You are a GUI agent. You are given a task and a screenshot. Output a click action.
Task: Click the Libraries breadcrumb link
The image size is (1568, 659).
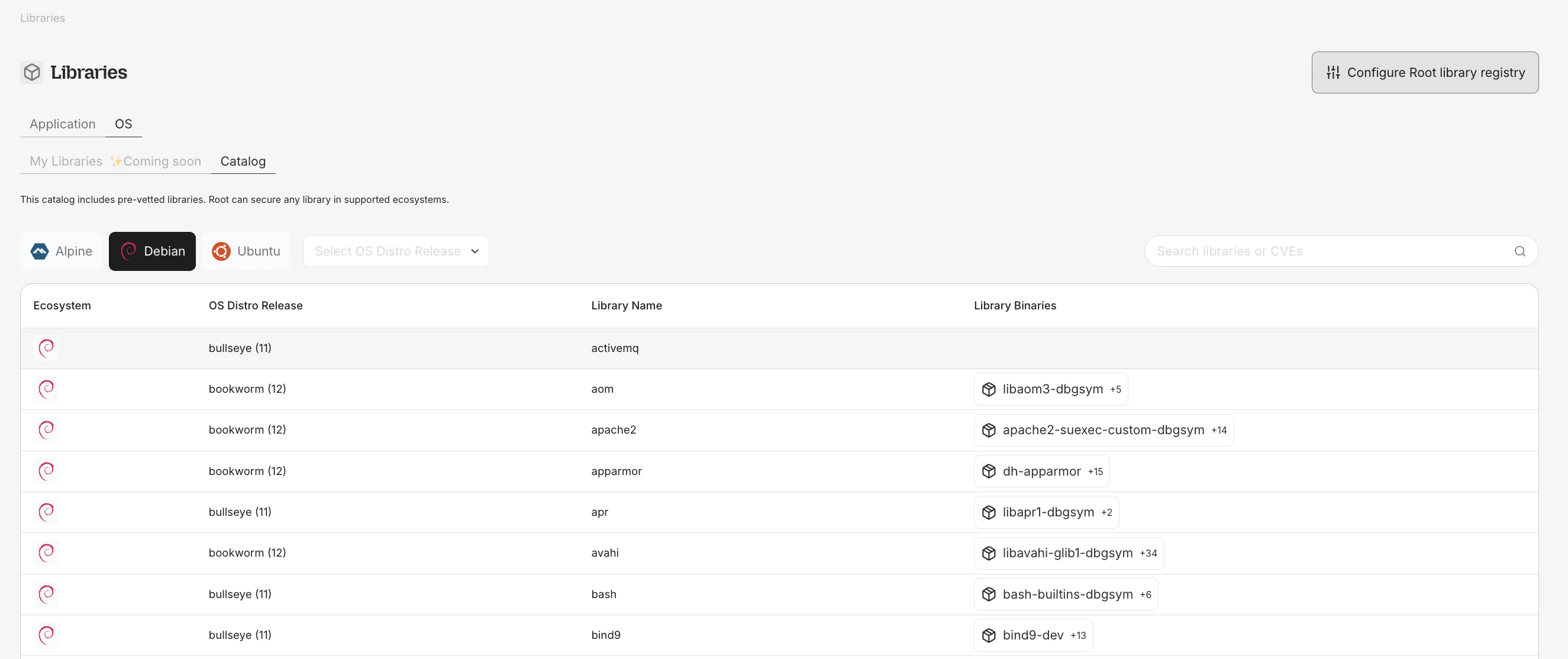[x=42, y=18]
